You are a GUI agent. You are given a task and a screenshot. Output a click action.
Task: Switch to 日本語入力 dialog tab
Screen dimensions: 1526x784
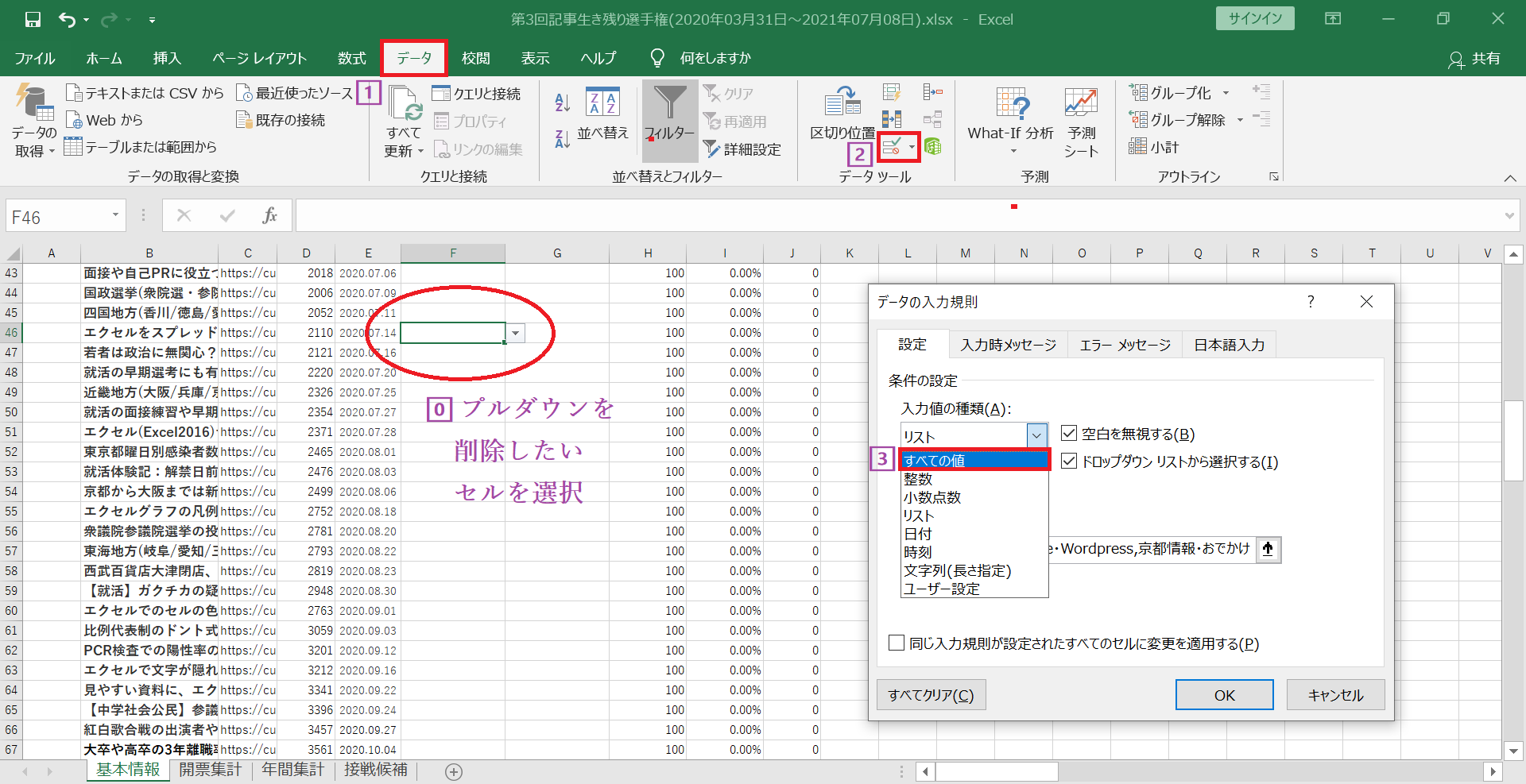click(1229, 345)
